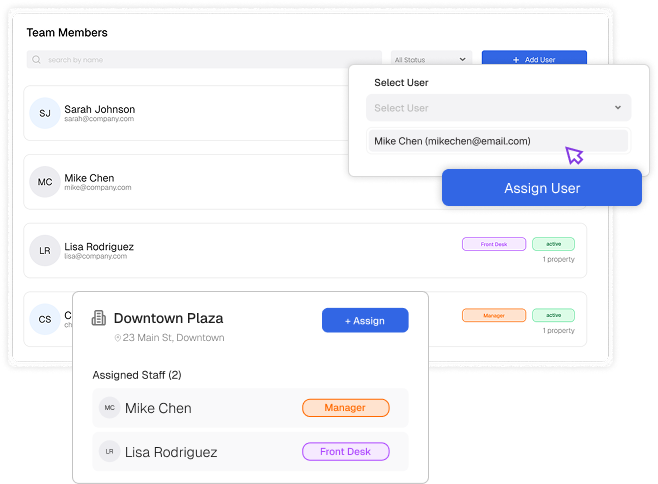Viewport: 658px width, 484px height.
Task: Click the + Assign button on Downtown Plaza
Action: 365,320
